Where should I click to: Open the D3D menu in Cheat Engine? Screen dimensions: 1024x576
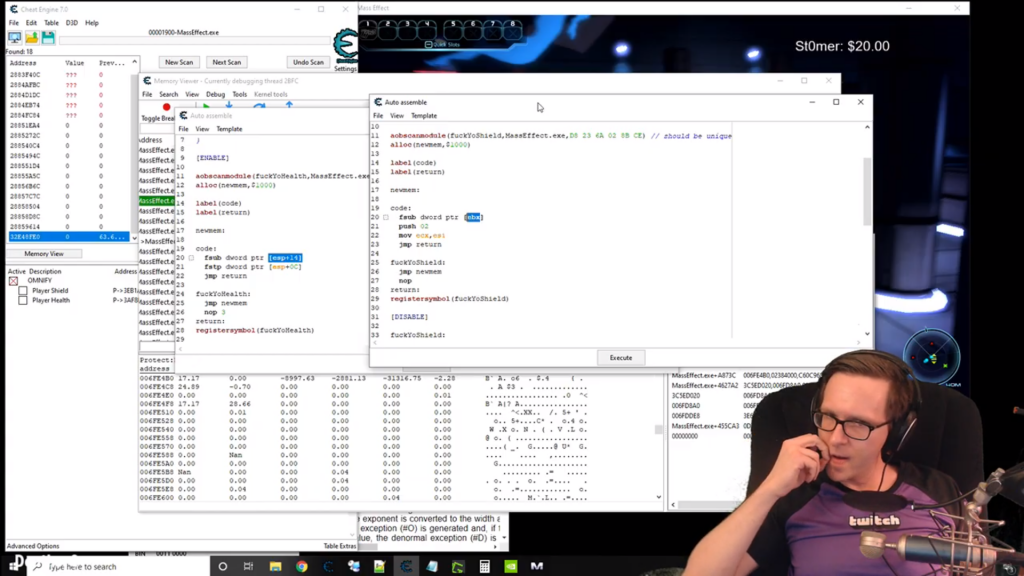tap(71, 22)
